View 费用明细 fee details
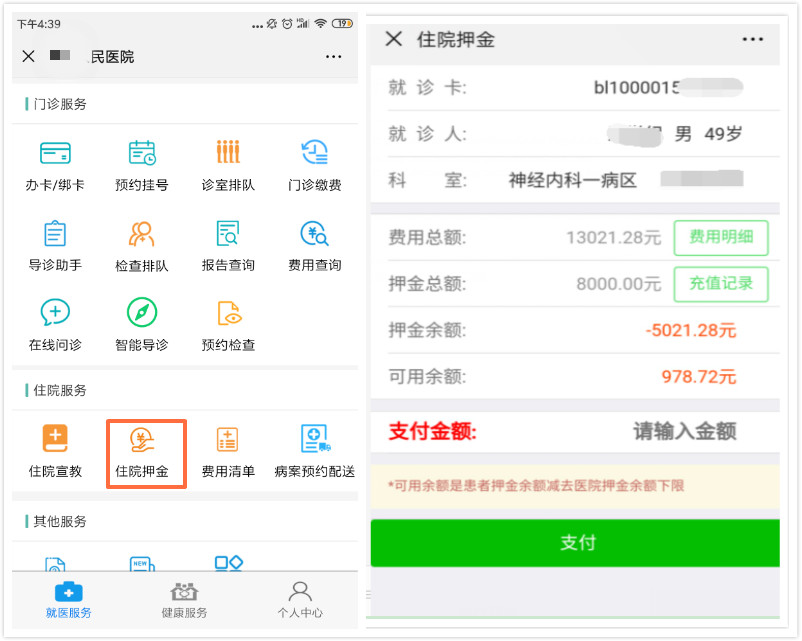This screenshot has height=641, width=802. point(721,237)
